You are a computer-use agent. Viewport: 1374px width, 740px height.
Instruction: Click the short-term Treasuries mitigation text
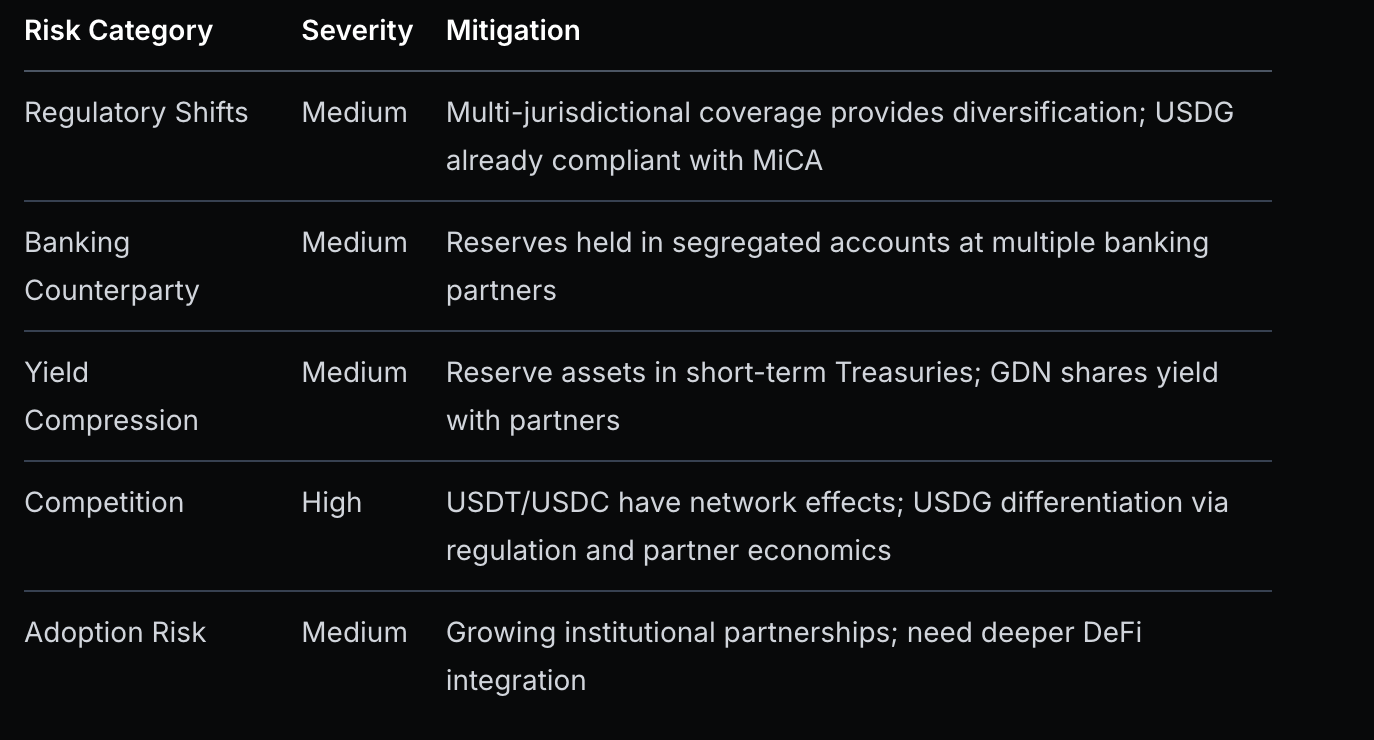(832, 396)
